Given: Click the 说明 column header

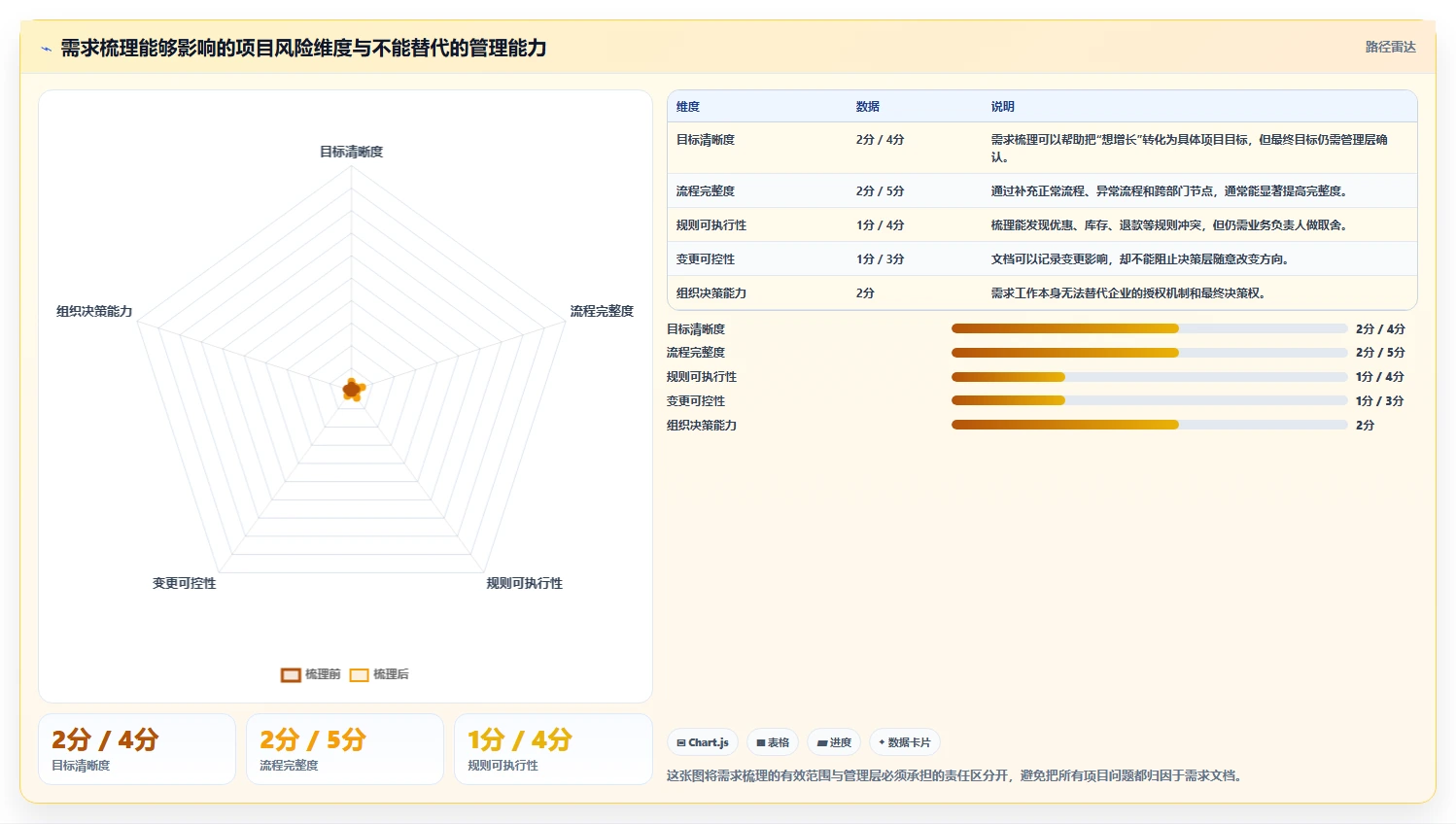Looking at the screenshot, I should pos(1003,107).
